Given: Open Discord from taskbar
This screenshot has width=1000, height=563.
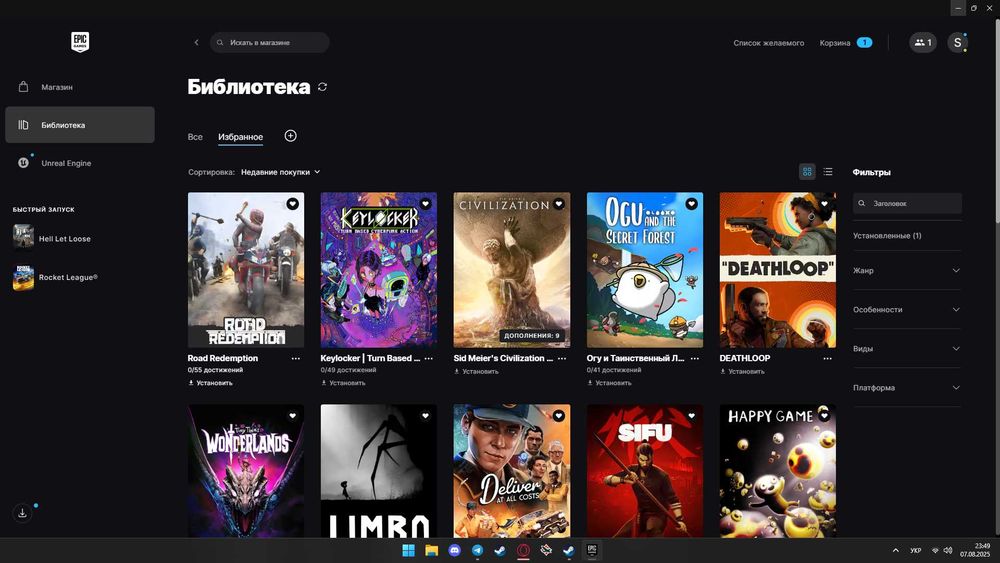Looking at the screenshot, I should coord(455,550).
